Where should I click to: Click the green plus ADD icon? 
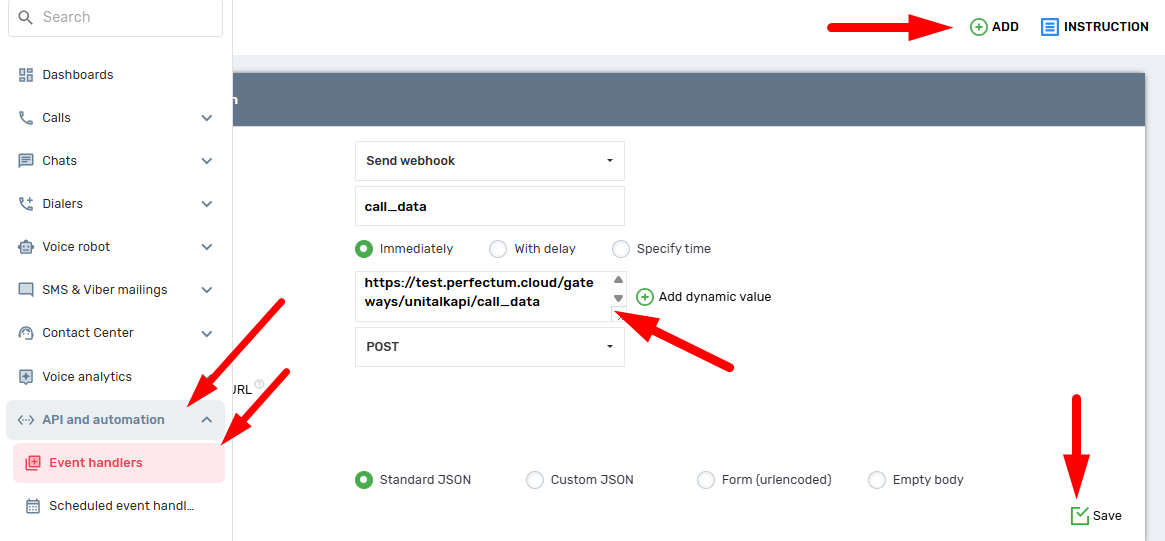(978, 27)
